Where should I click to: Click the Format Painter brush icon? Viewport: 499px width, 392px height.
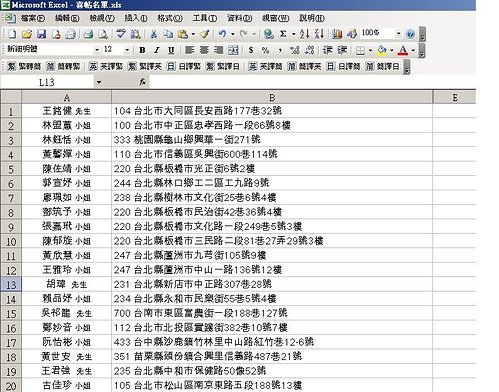(x=205, y=34)
